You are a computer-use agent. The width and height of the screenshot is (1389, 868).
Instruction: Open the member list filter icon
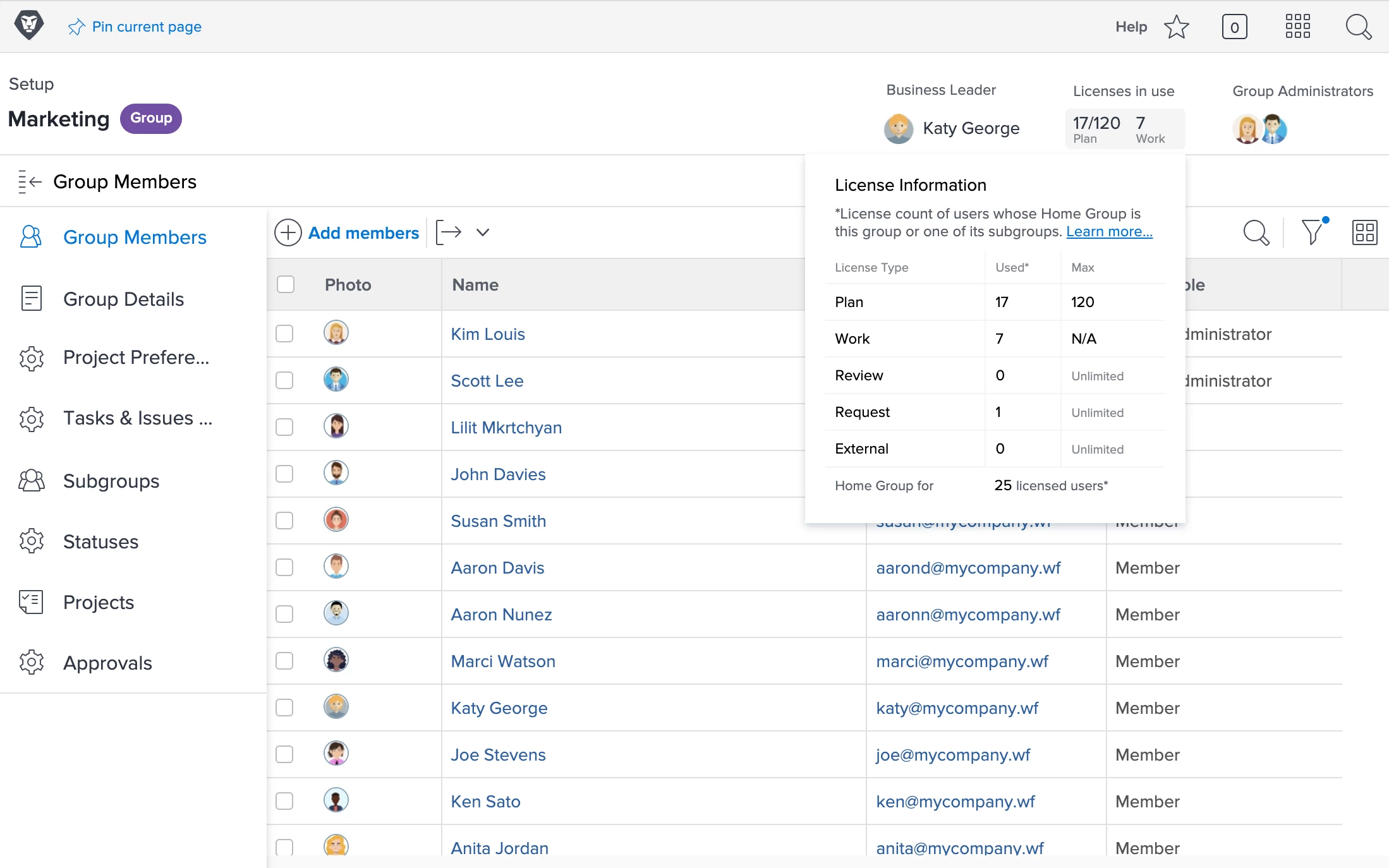1313,232
